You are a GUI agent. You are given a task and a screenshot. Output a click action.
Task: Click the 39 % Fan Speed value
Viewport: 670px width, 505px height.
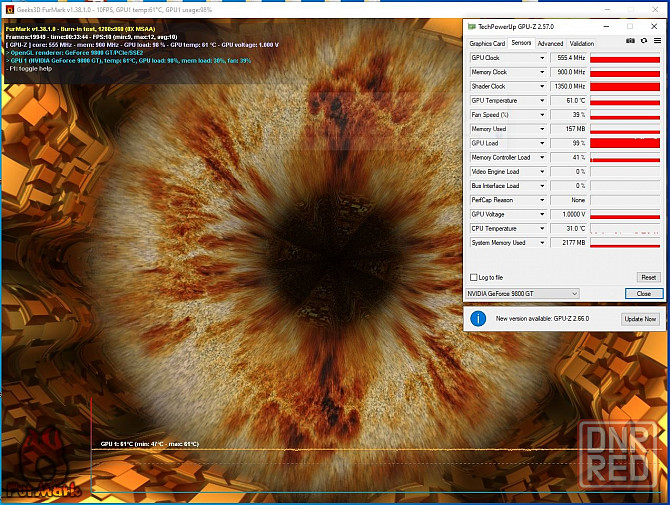click(569, 115)
